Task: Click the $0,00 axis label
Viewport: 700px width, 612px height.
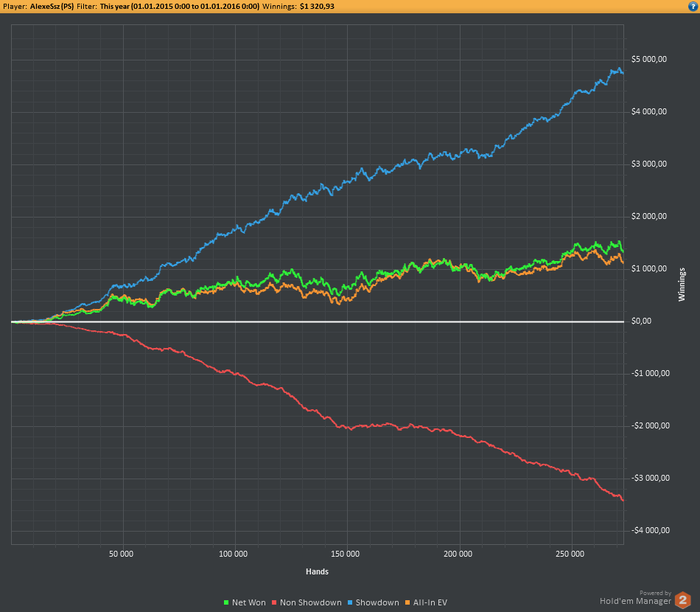Action: [x=642, y=321]
